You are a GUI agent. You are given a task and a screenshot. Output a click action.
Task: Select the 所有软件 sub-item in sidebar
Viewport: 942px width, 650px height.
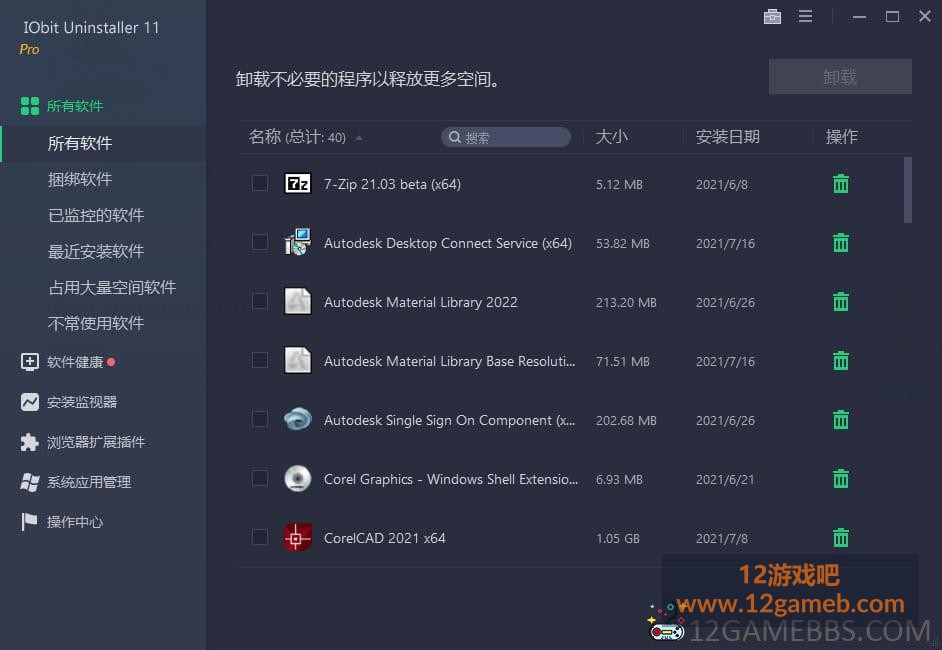(103, 143)
